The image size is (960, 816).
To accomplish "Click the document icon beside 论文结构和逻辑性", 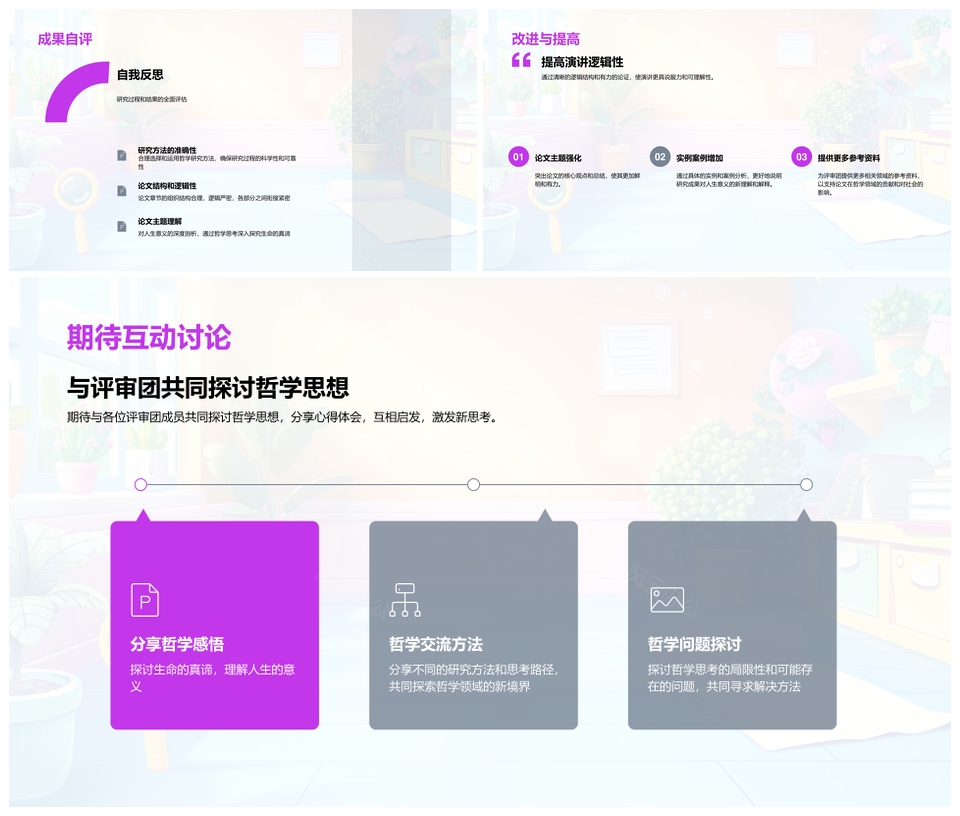I will (x=122, y=190).
